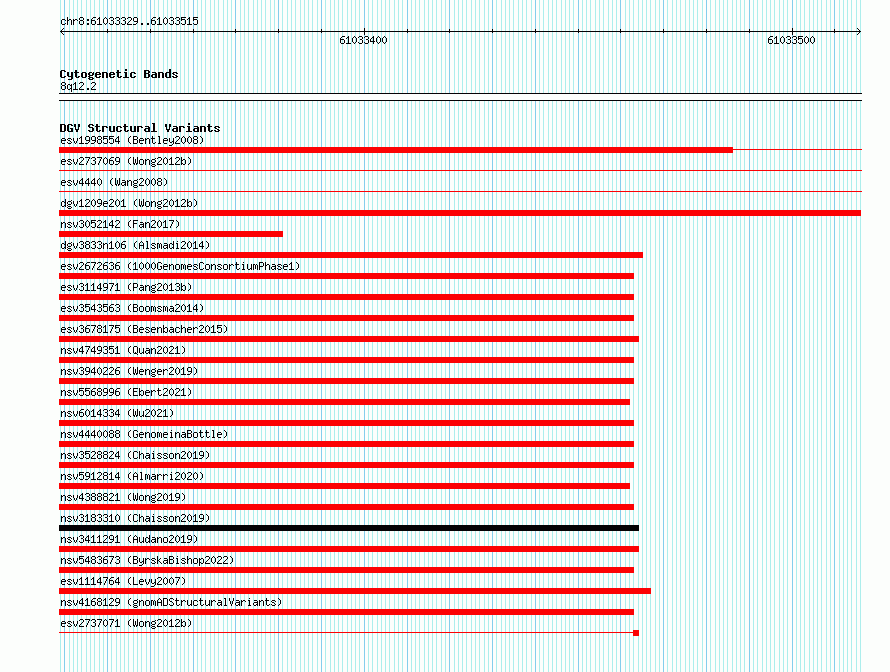The width and height of the screenshot is (890, 672).
Task: Click the black bar for nsv3183310
Action: [349, 528]
